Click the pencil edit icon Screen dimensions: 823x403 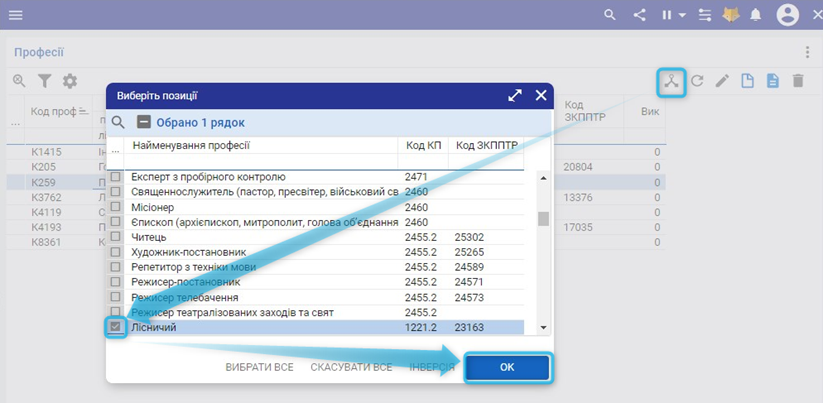point(722,81)
